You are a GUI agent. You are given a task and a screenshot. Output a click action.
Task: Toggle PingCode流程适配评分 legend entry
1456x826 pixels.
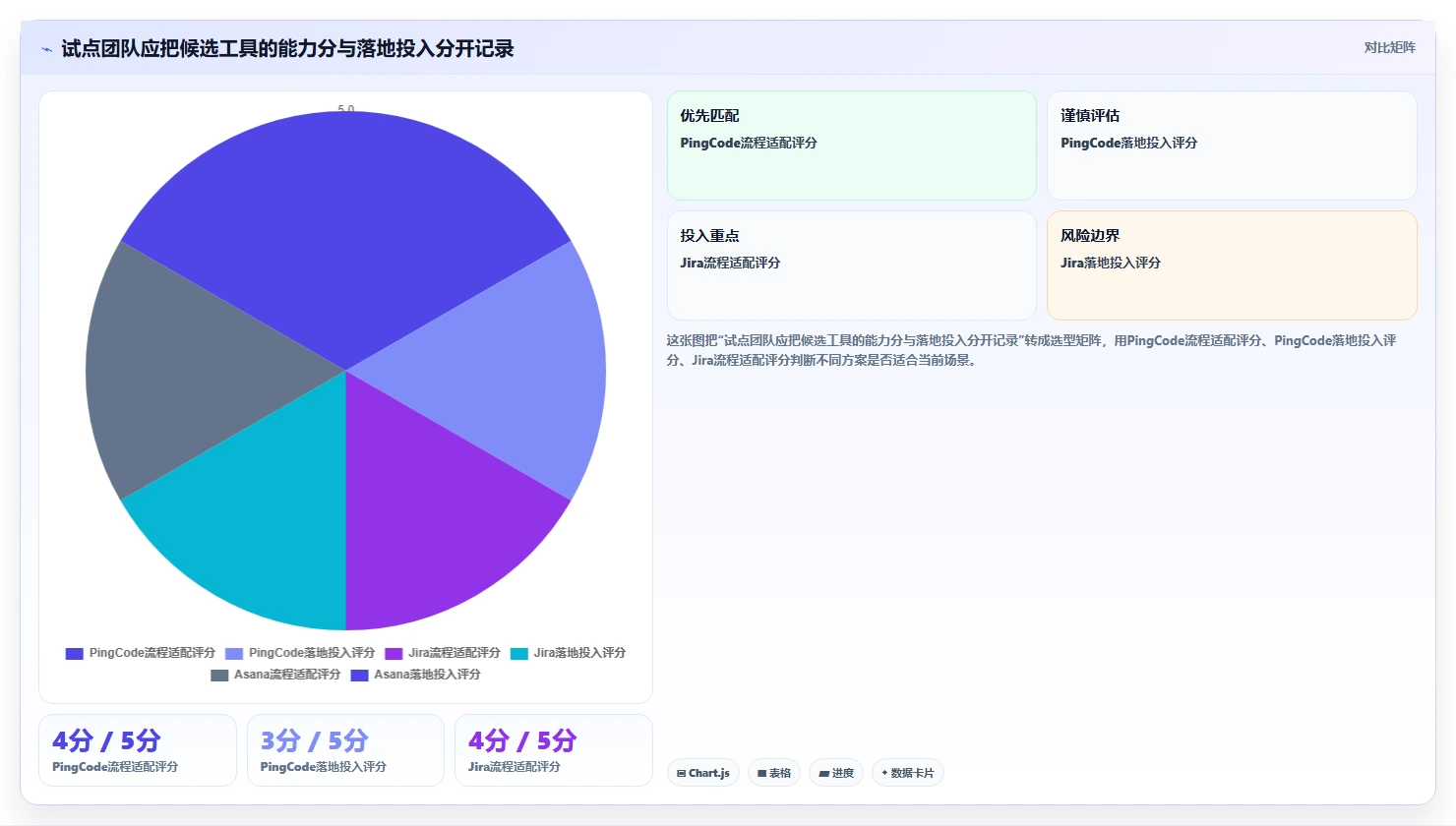pos(140,653)
